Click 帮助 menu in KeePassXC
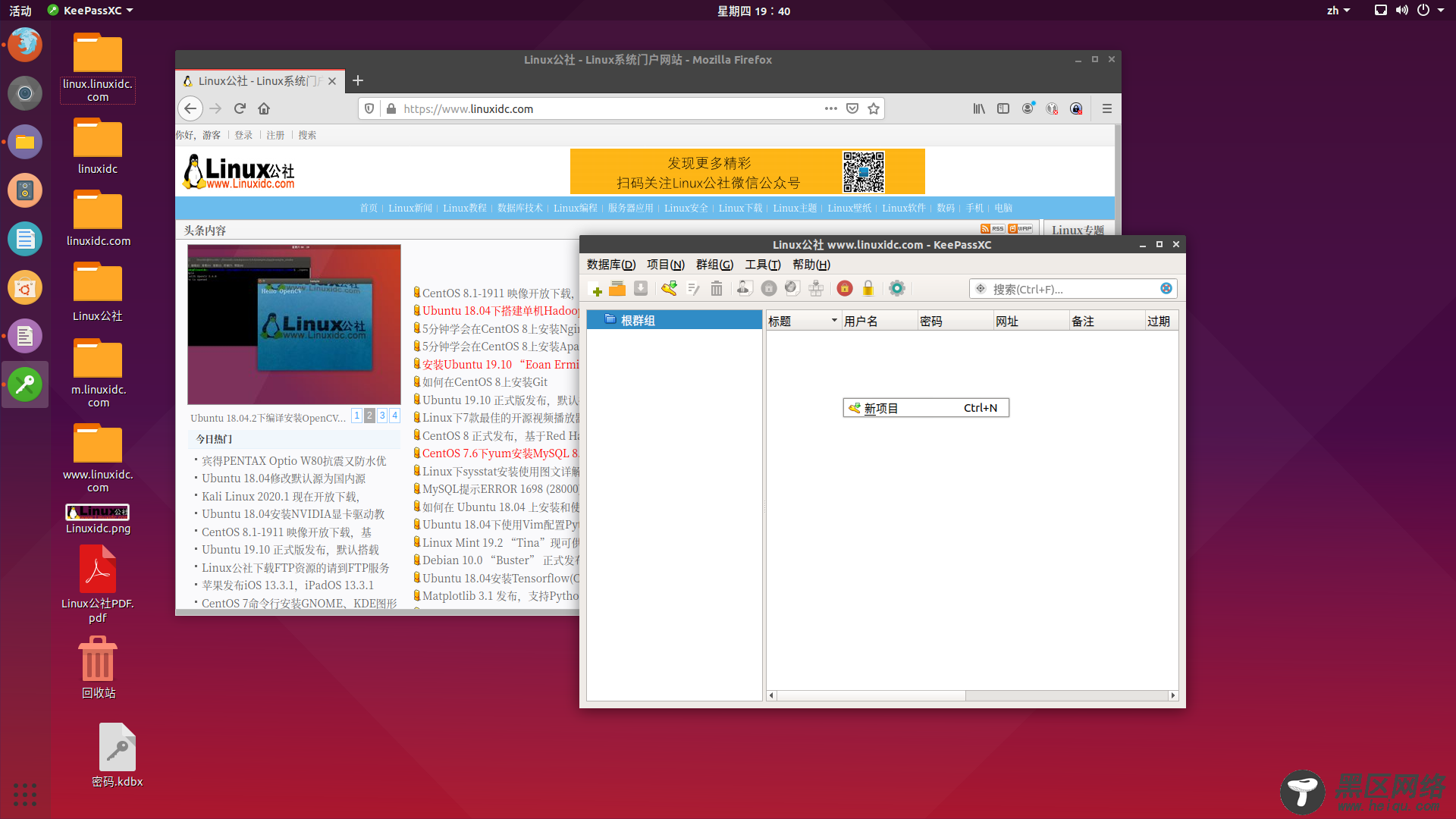The height and width of the screenshot is (819, 1456). (x=810, y=264)
